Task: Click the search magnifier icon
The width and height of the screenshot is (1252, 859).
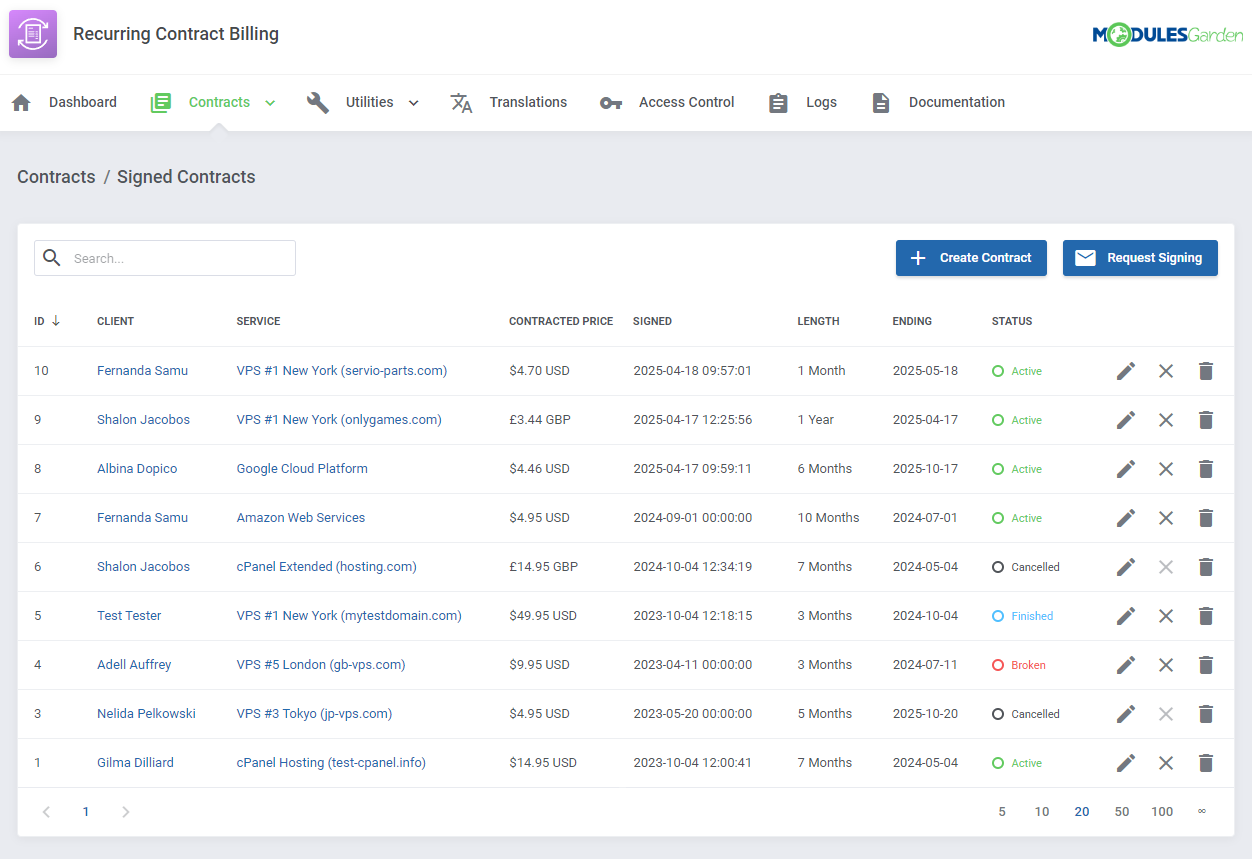Action: coord(51,258)
